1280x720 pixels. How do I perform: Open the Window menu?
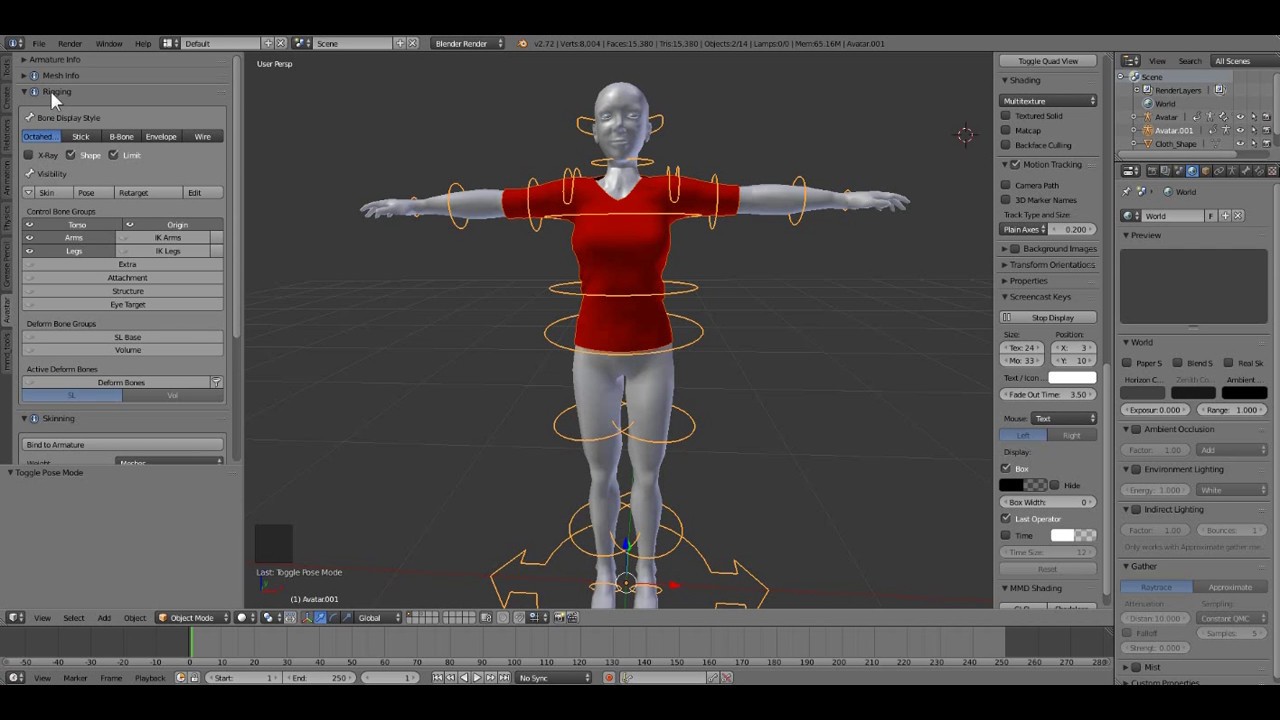[109, 43]
